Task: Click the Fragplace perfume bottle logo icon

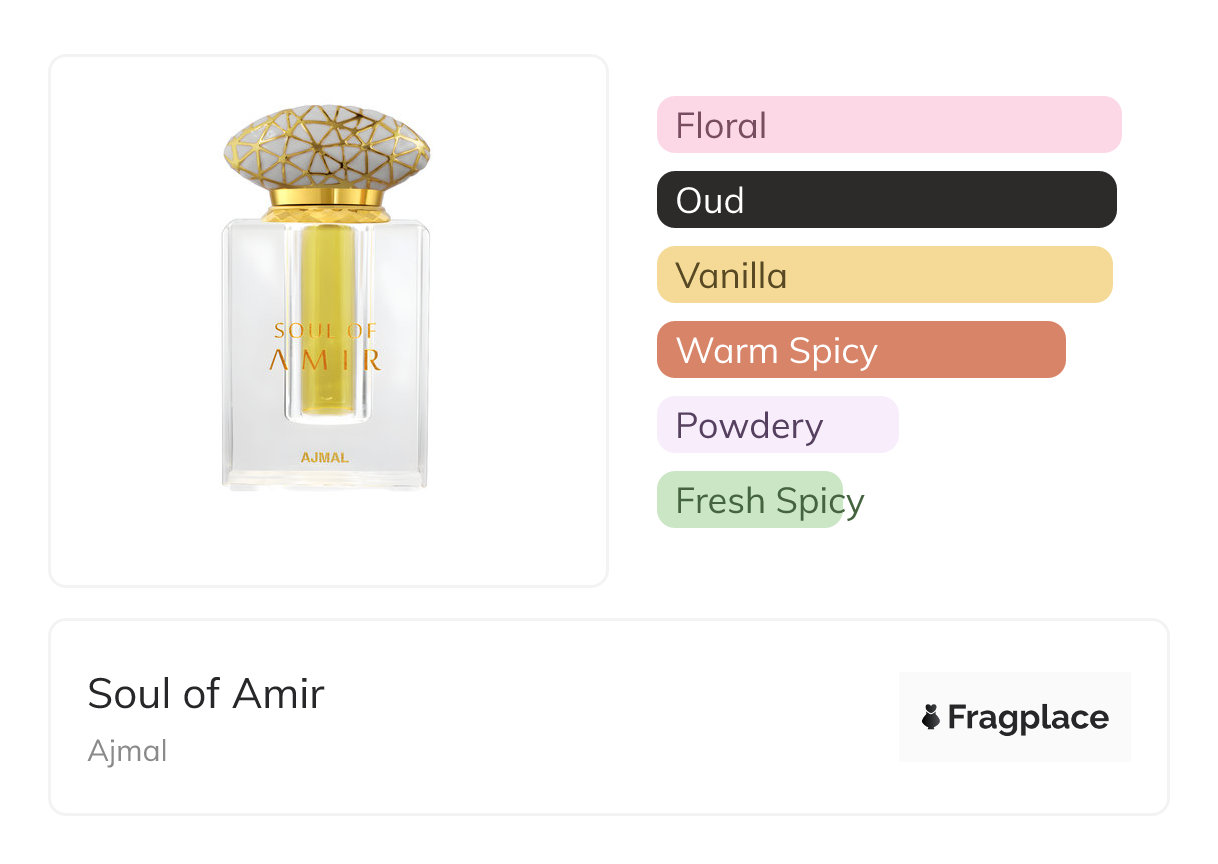Action: (931, 717)
